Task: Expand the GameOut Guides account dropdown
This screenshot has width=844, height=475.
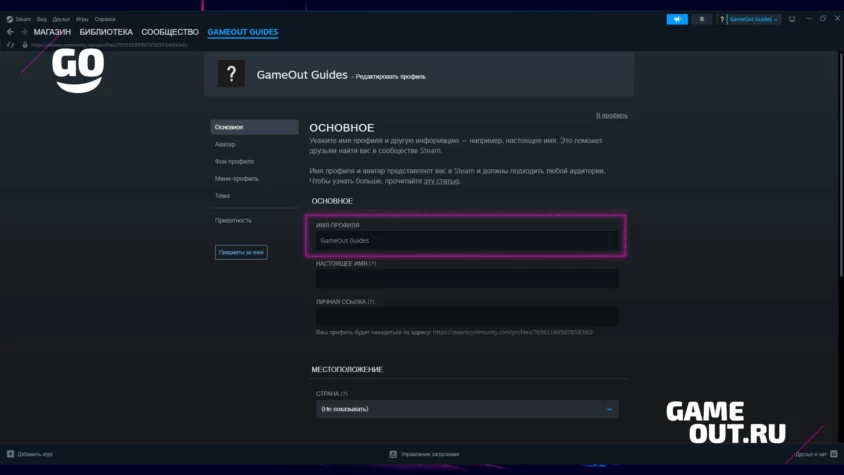Action: [754, 19]
